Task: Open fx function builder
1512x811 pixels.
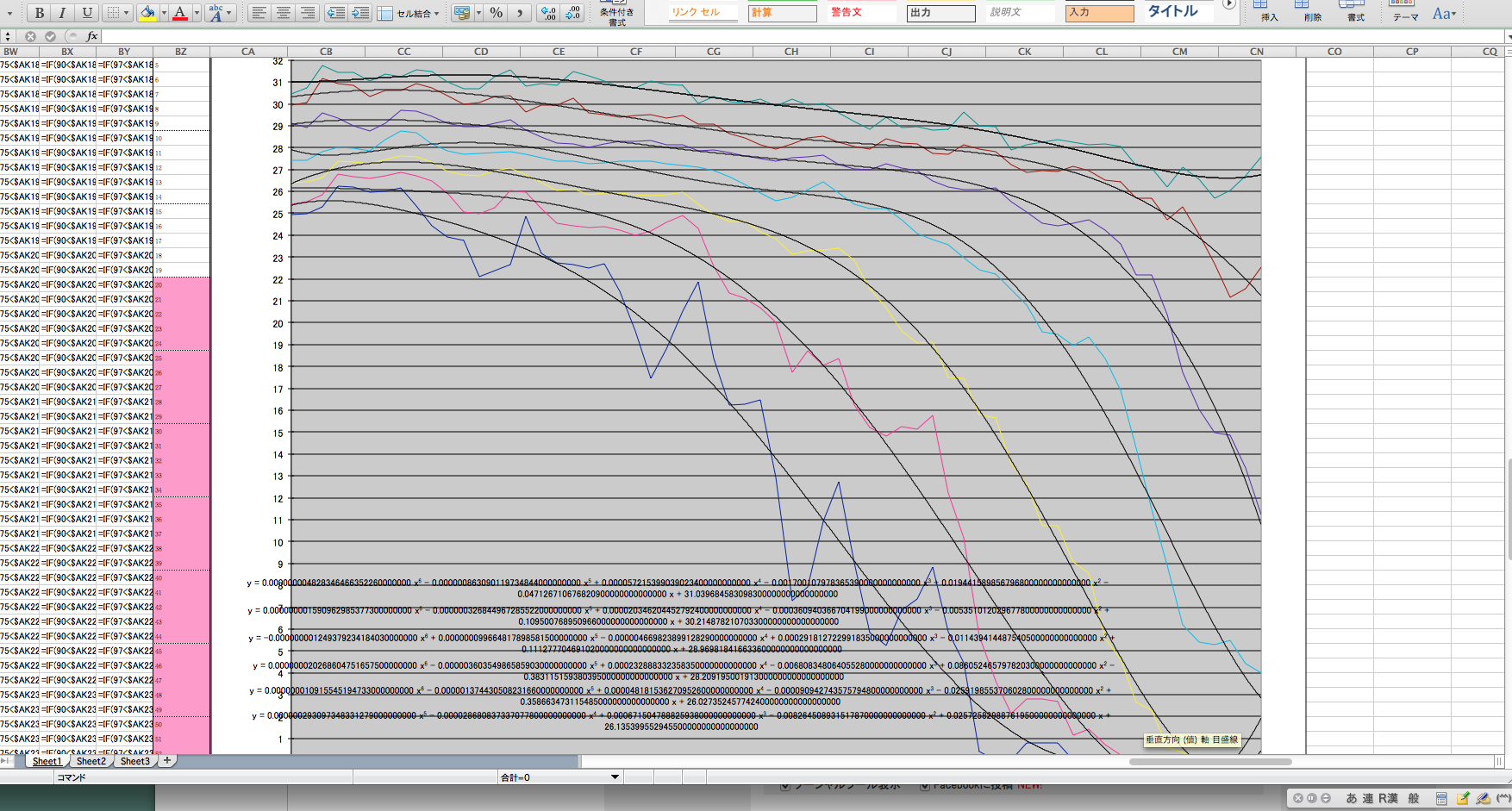Action: tap(91, 36)
